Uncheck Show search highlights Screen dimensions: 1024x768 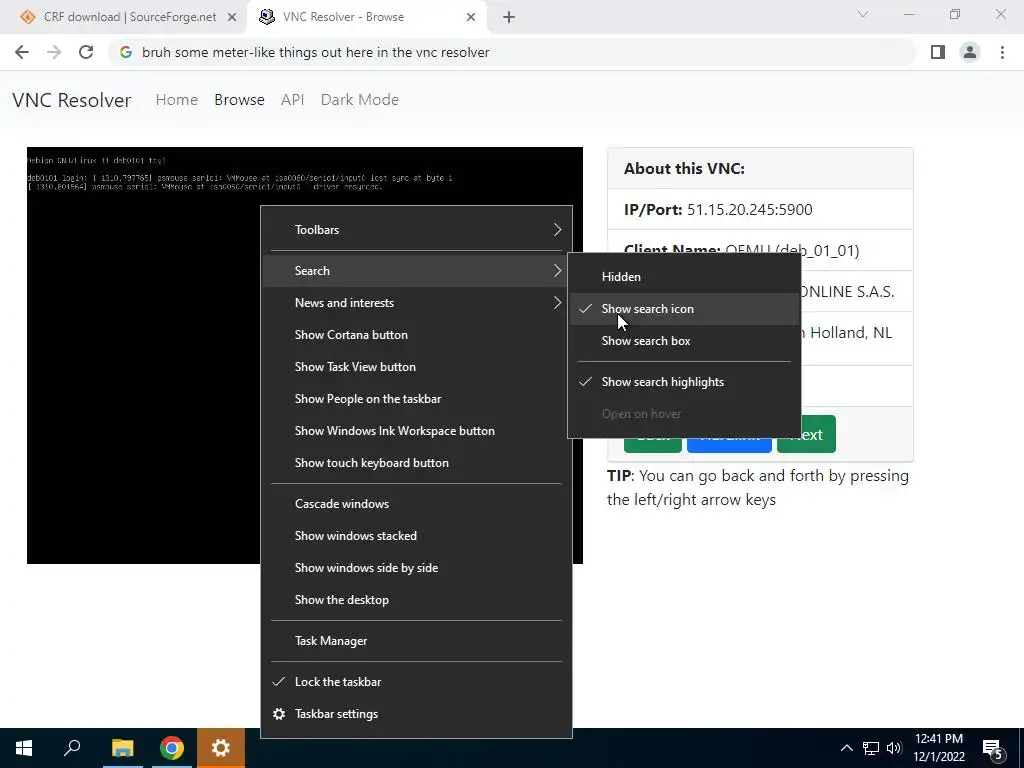pos(684,382)
